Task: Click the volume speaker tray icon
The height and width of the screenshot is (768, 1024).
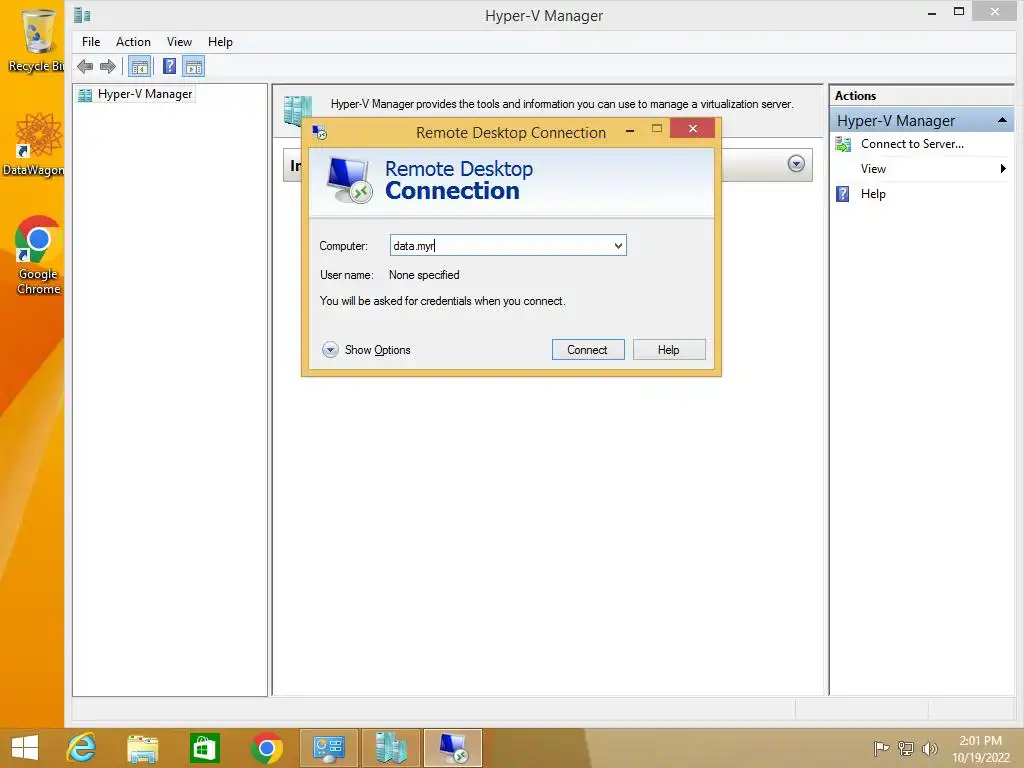Action: 929,748
